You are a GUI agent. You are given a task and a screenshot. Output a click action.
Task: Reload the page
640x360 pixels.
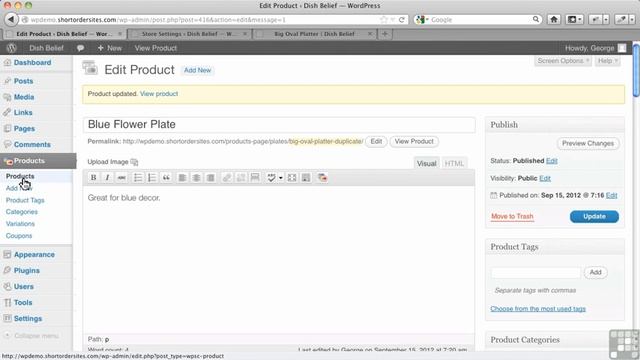(x=402, y=20)
